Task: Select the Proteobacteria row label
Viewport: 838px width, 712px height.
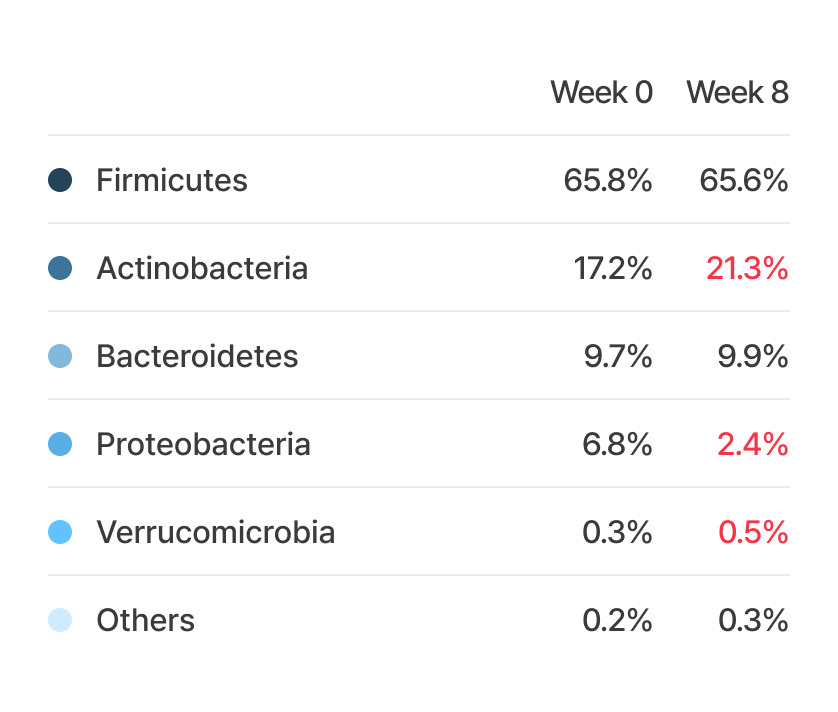Action: coord(203,444)
